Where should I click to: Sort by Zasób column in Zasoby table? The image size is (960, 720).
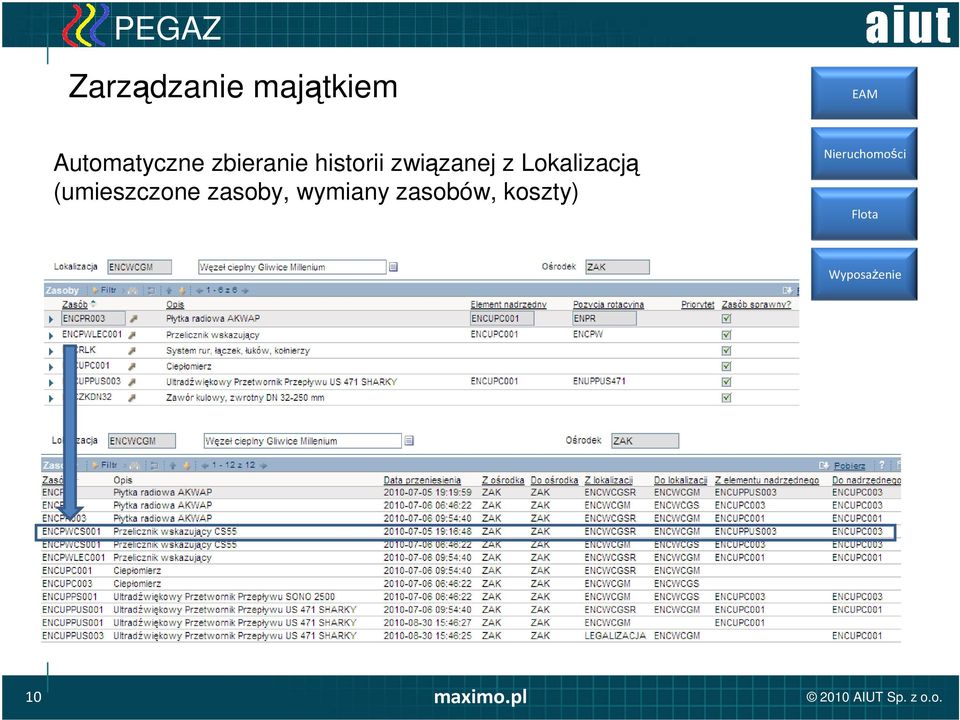pos(75,304)
